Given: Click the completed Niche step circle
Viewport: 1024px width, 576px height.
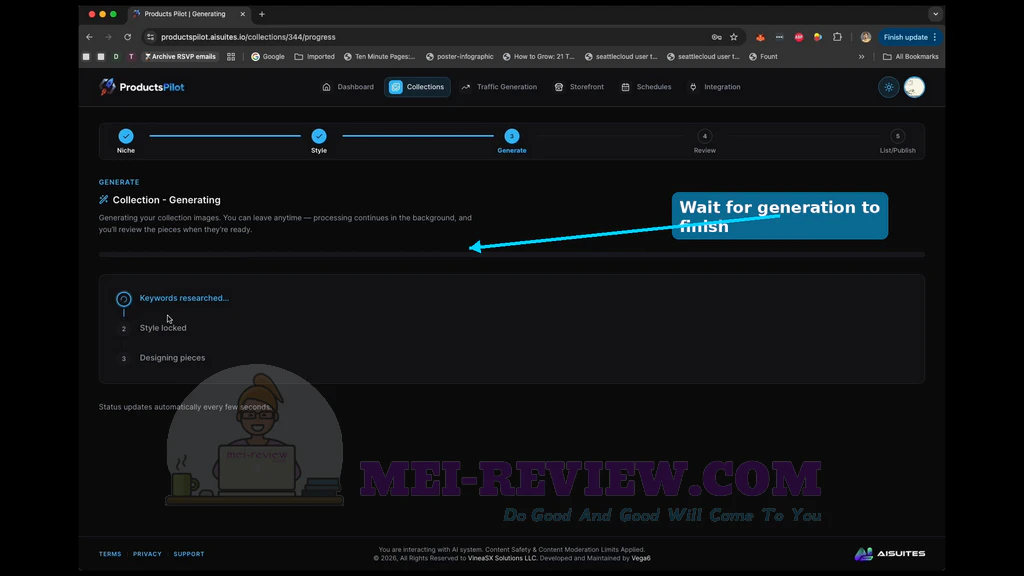Looking at the screenshot, I should tap(126, 136).
